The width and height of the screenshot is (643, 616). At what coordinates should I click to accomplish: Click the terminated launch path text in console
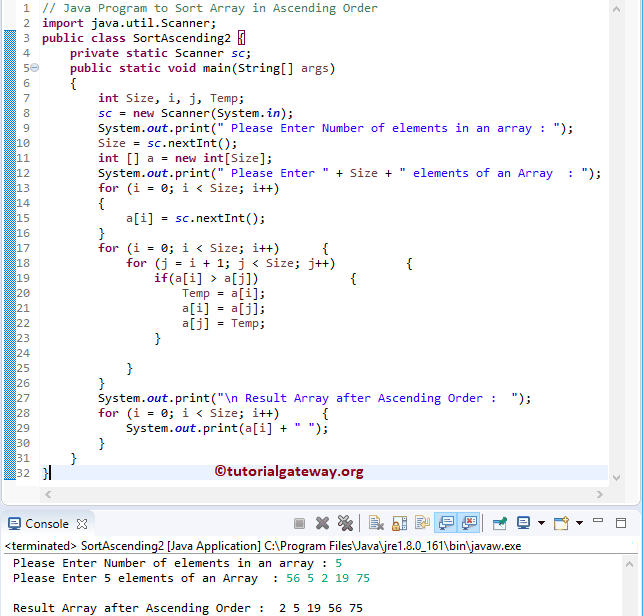point(263,546)
